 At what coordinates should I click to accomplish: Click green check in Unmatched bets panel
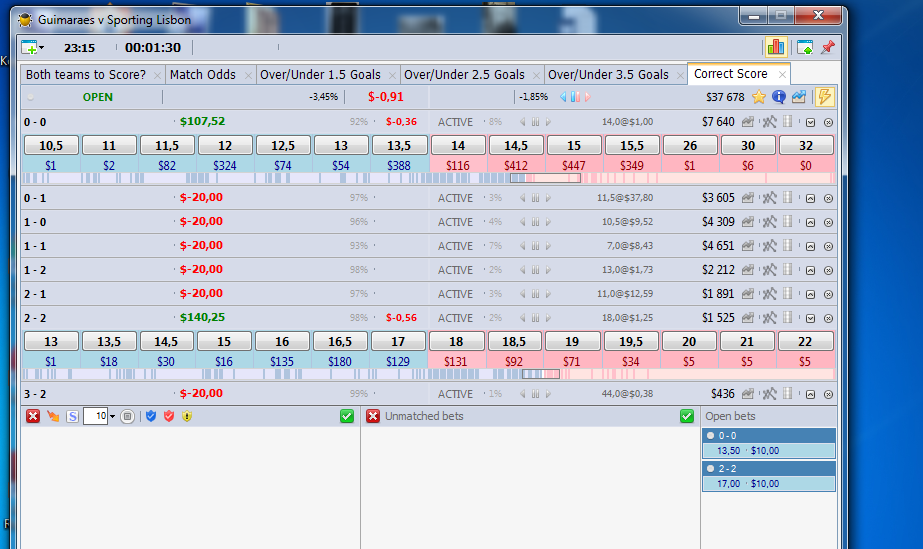coord(686,417)
